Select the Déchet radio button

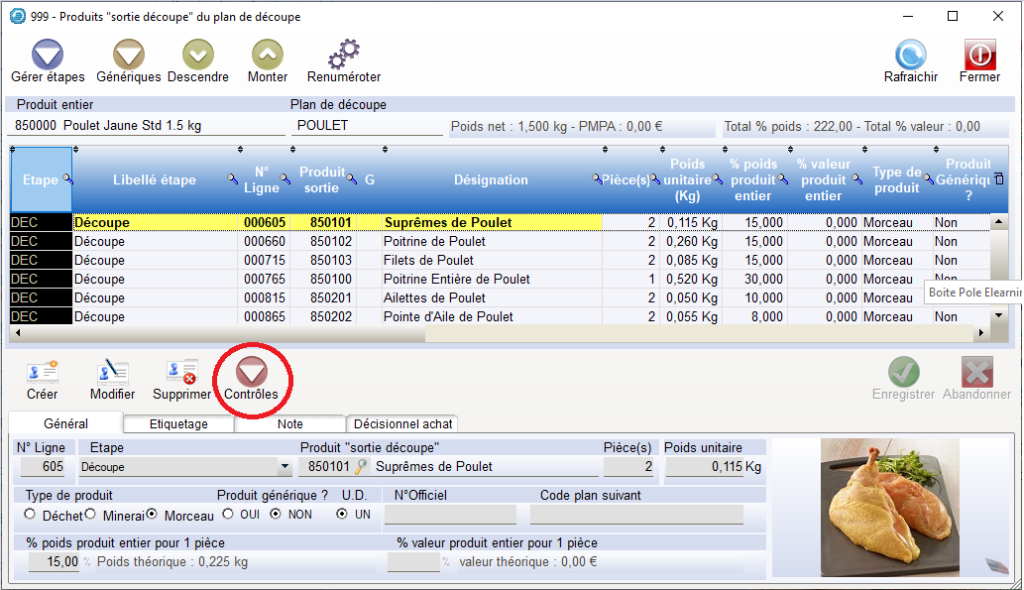coord(32,515)
